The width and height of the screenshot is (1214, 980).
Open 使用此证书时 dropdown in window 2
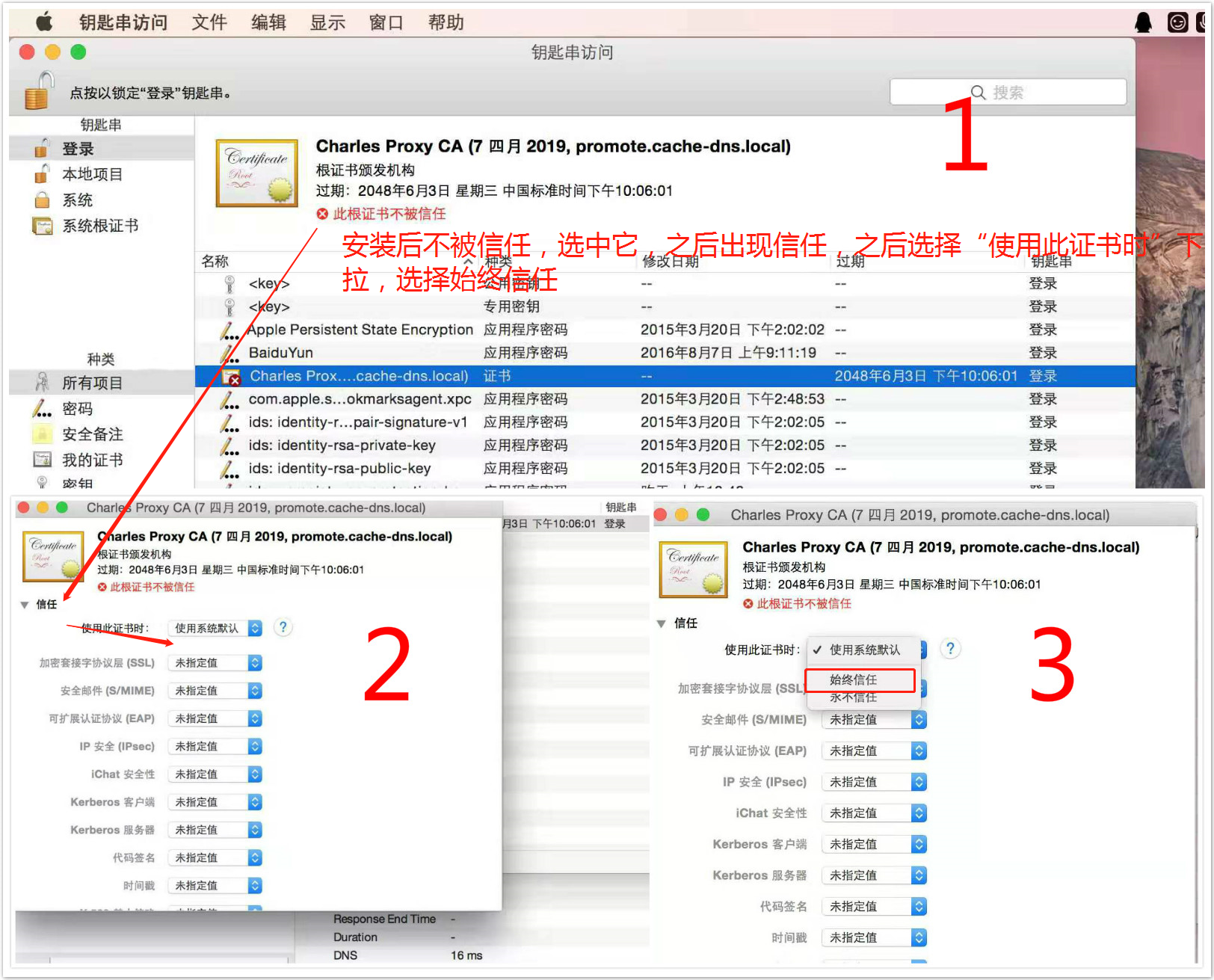point(215,628)
